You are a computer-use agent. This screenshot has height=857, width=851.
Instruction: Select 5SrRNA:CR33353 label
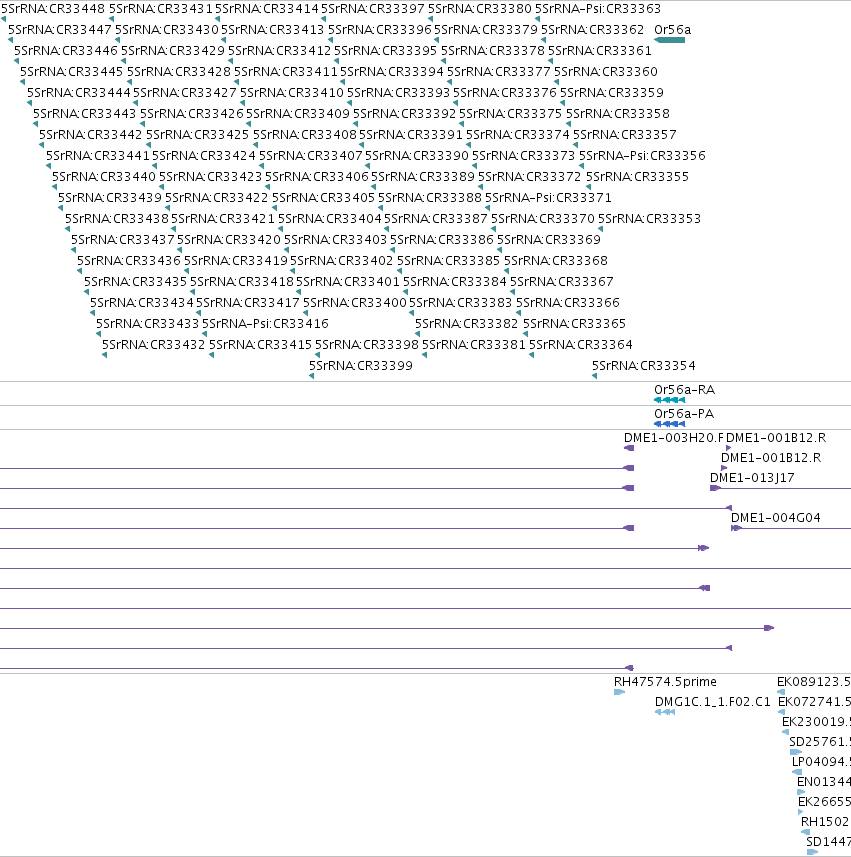[649, 219]
